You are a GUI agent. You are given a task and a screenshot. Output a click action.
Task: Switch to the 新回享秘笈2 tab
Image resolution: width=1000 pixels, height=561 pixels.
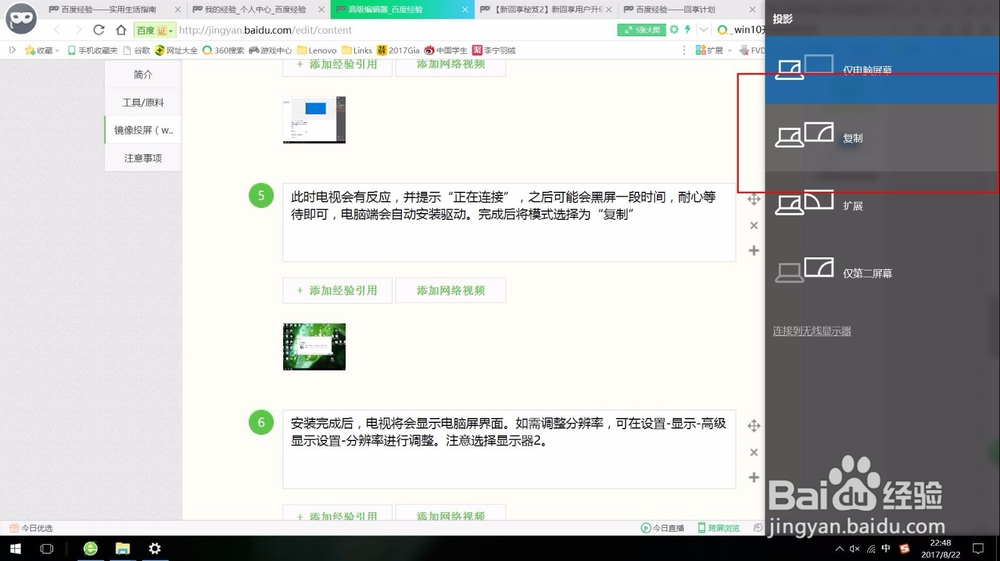tap(545, 10)
